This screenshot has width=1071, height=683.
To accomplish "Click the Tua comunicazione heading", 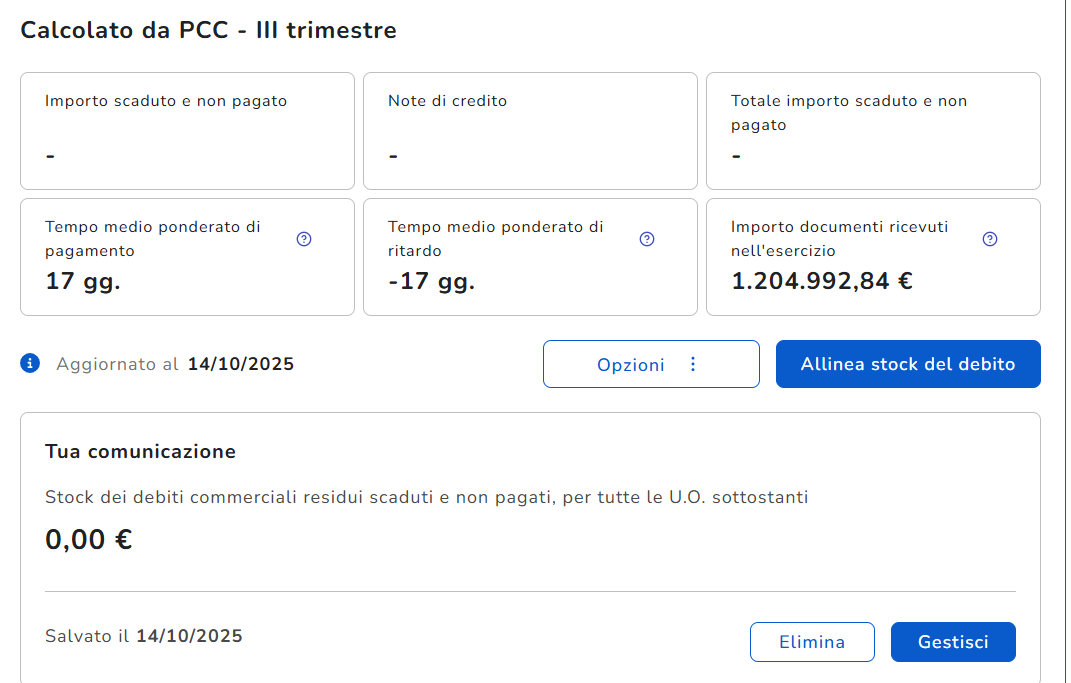I will click(141, 451).
